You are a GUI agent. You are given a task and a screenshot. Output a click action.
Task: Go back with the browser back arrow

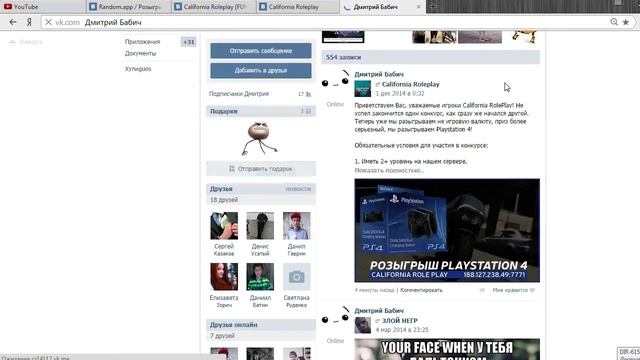coord(13,22)
